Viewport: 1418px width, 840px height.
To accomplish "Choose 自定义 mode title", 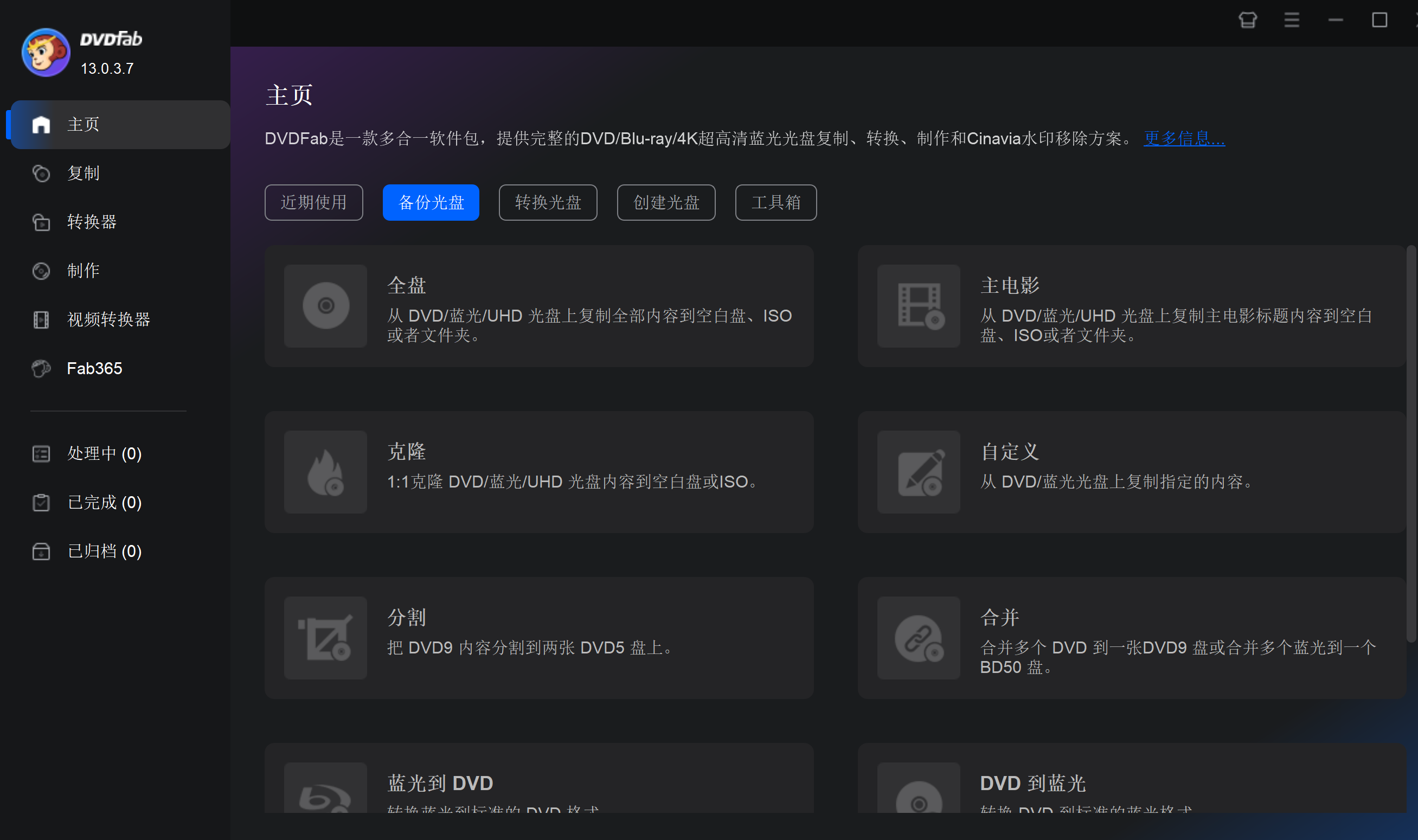I will pos(1010,452).
